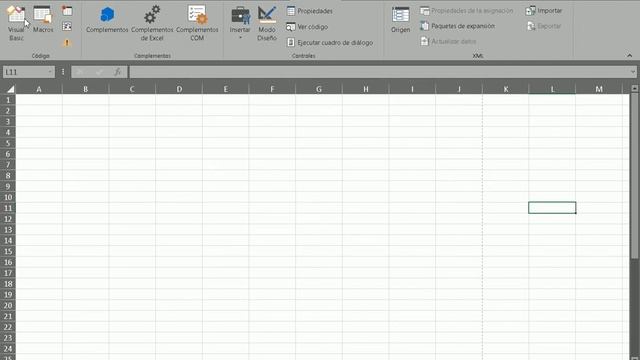The height and width of the screenshot is (360, 640).
Task: Click Ejecutar cuadro de diálogo
Action: click(x=330, y=42)
